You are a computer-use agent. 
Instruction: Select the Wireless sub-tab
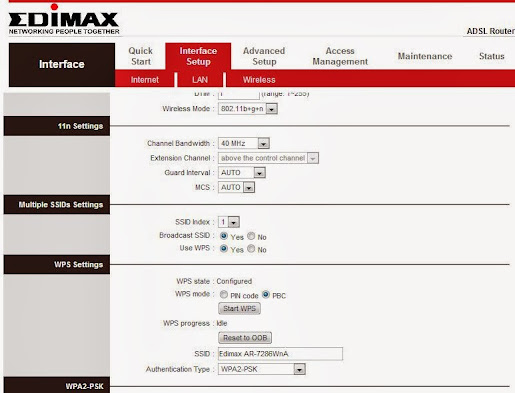pyautogui.click(x=259, y=80)
